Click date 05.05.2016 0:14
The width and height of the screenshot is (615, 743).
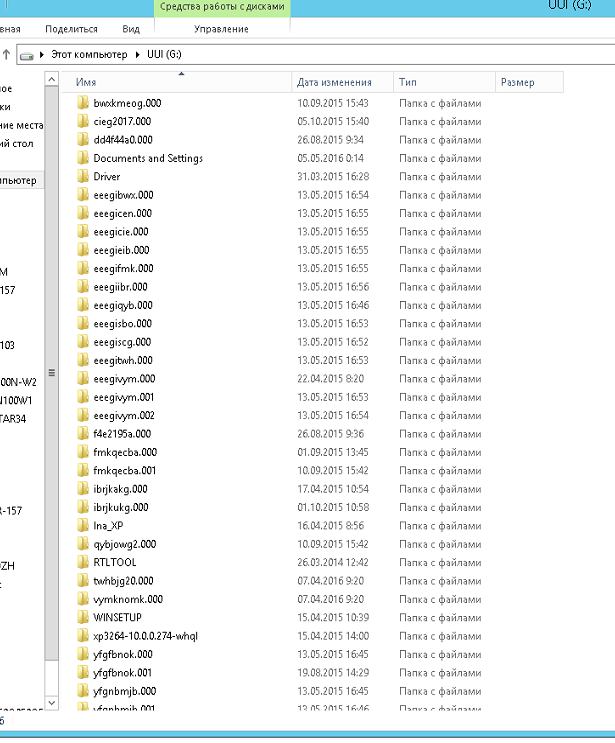[331, 158]
